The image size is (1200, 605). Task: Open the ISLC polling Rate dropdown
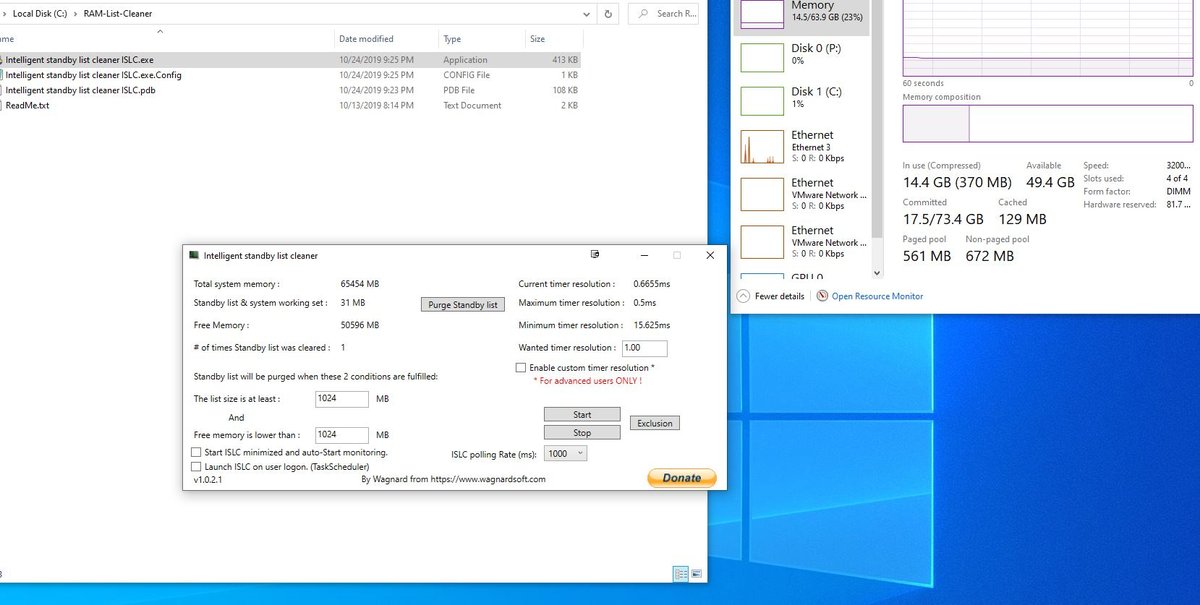pyautogui.click(x=566, y=453)
